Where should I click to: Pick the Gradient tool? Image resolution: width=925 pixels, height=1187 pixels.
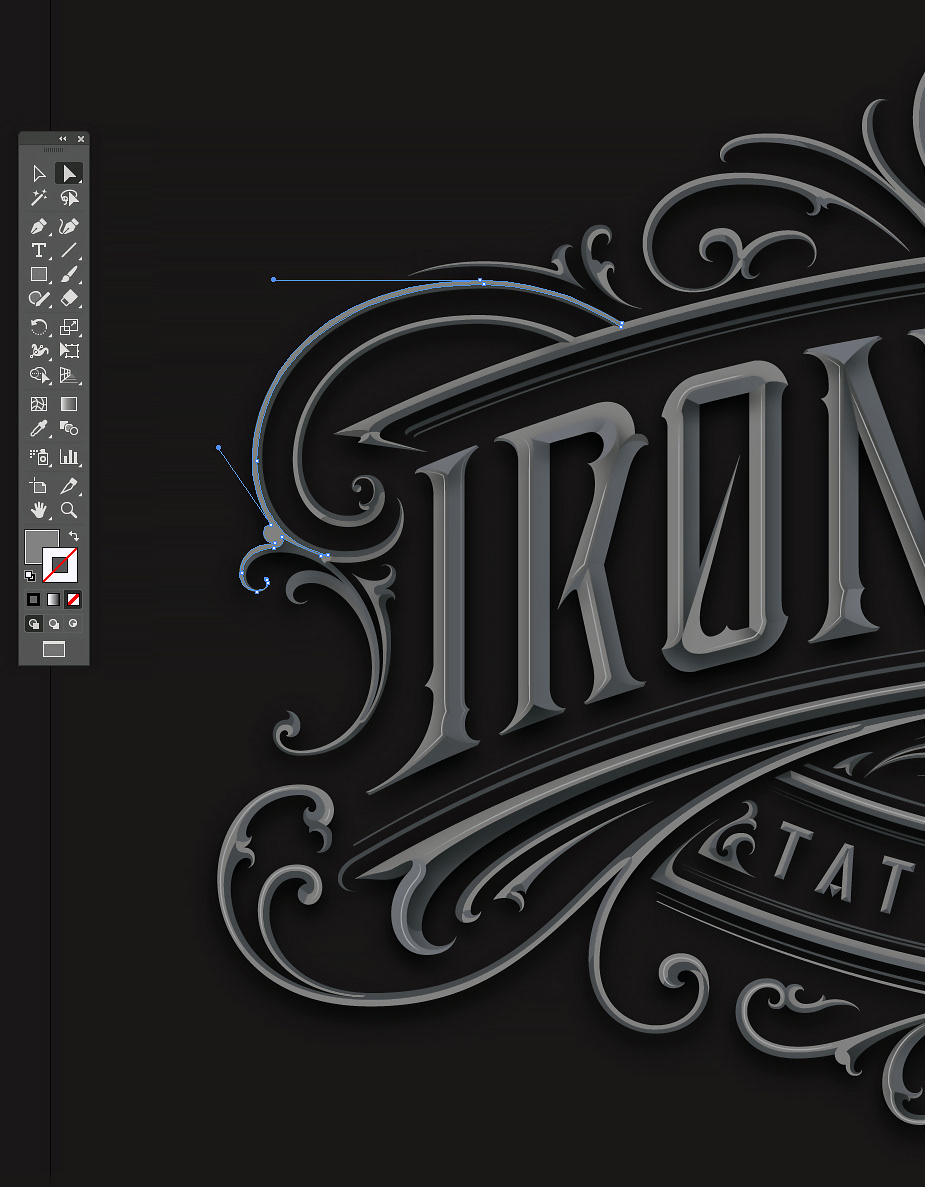coord(69,404)
